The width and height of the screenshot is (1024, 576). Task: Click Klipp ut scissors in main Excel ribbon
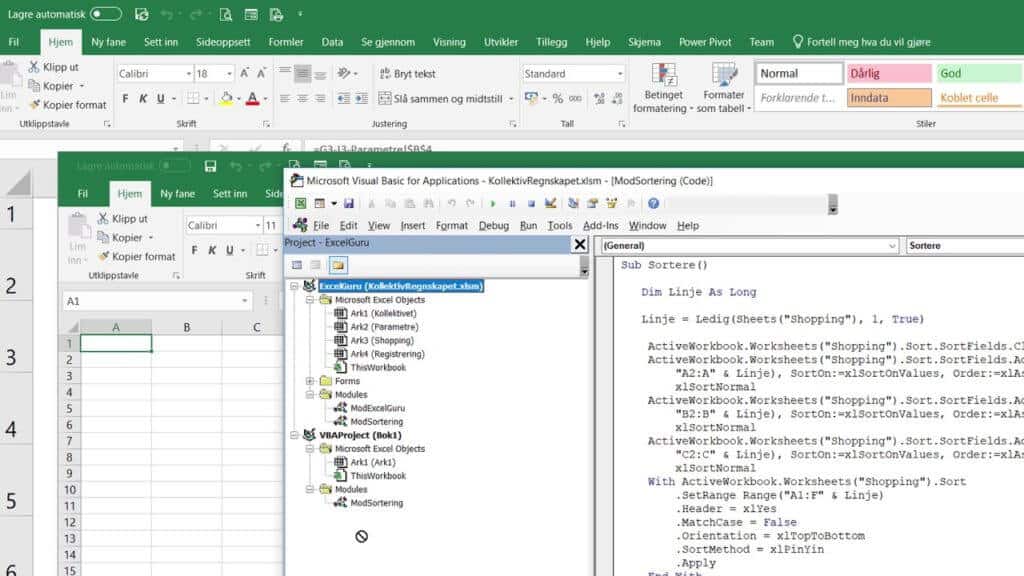pos(53,67)
